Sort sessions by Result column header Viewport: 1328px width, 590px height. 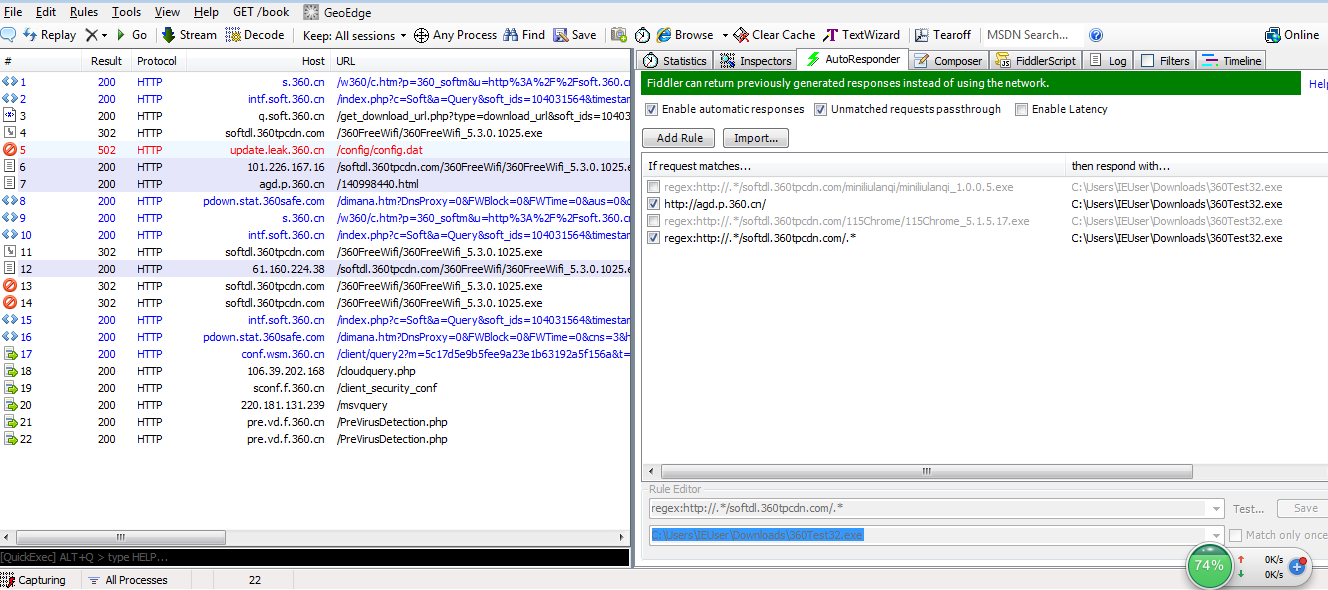[106, 61]
